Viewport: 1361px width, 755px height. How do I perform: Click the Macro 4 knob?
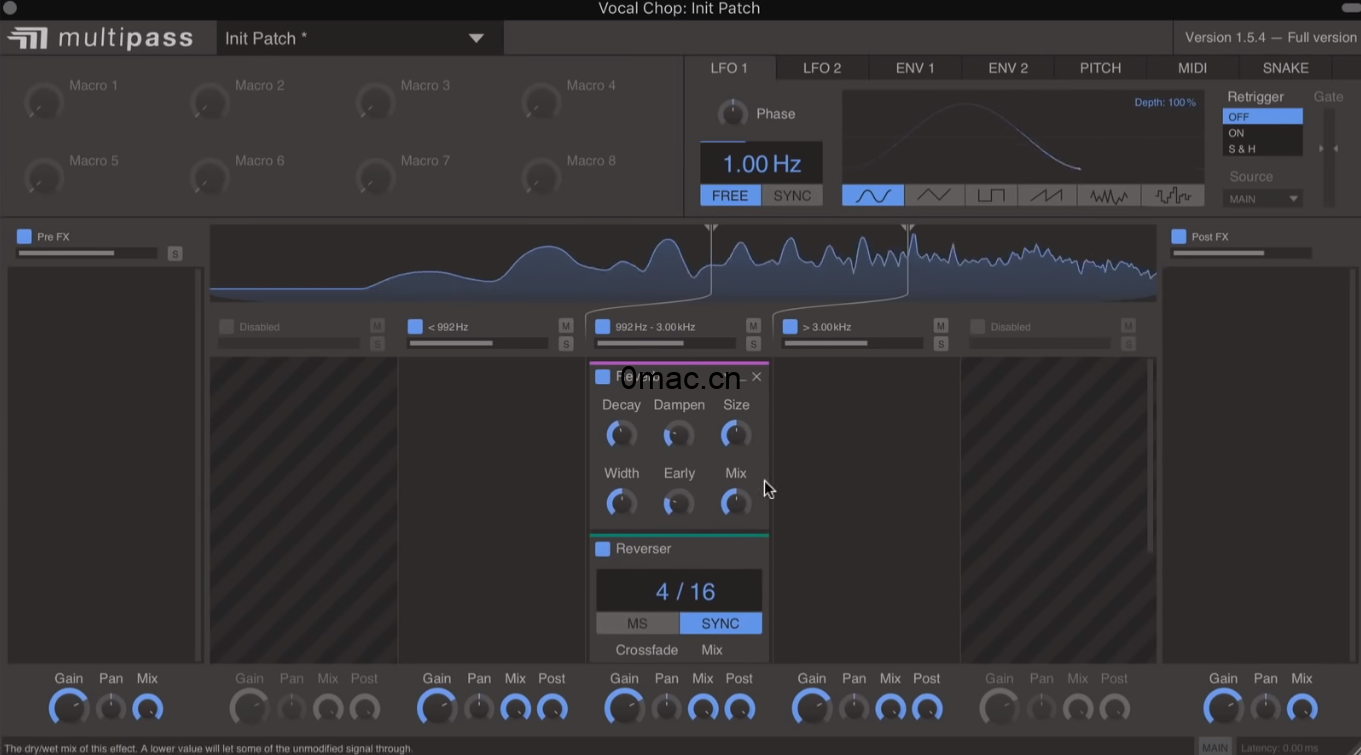coord(541,101)
